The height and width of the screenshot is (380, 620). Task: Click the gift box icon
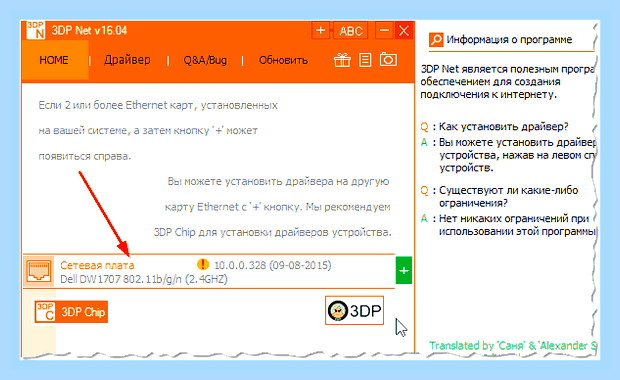coord(342,60)
